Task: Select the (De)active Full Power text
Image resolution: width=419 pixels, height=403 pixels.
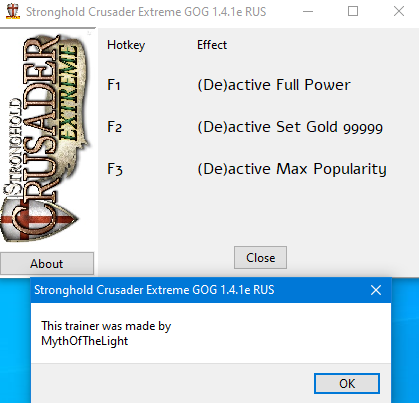Action: tap(274, 85)
